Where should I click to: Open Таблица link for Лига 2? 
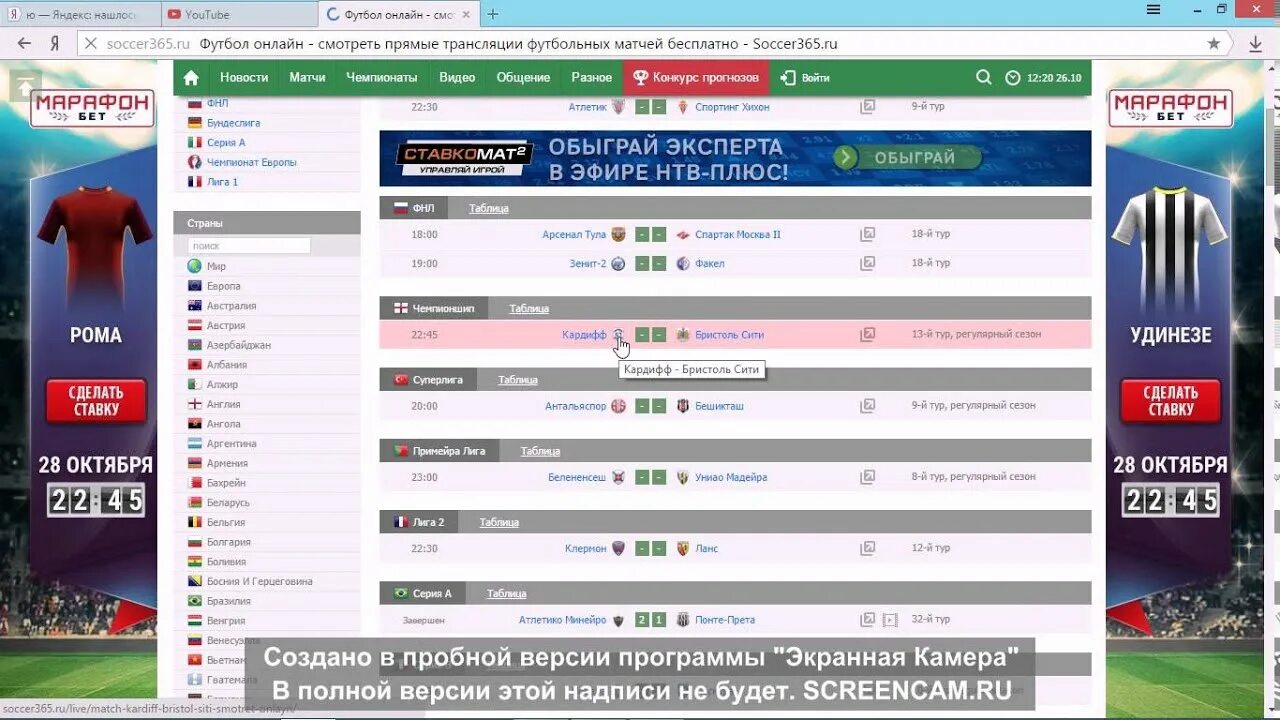(x=499, y=522)
